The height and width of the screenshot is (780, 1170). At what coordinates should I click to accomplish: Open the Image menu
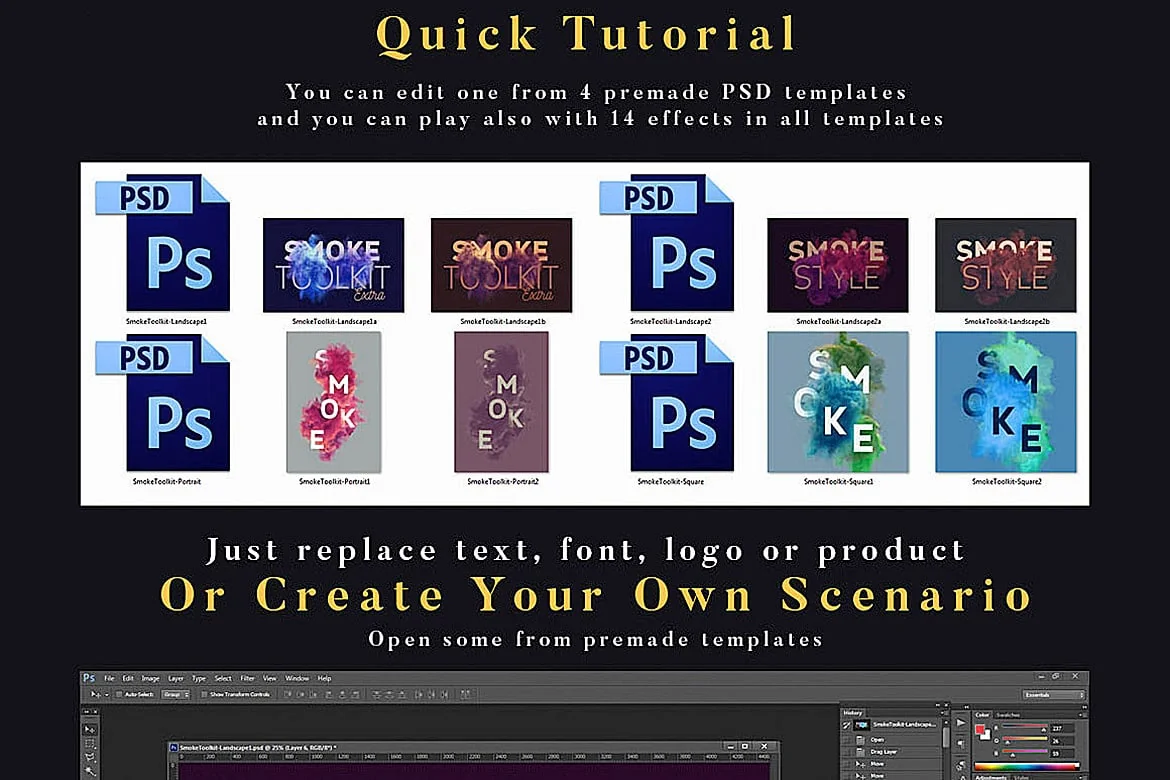150,678
